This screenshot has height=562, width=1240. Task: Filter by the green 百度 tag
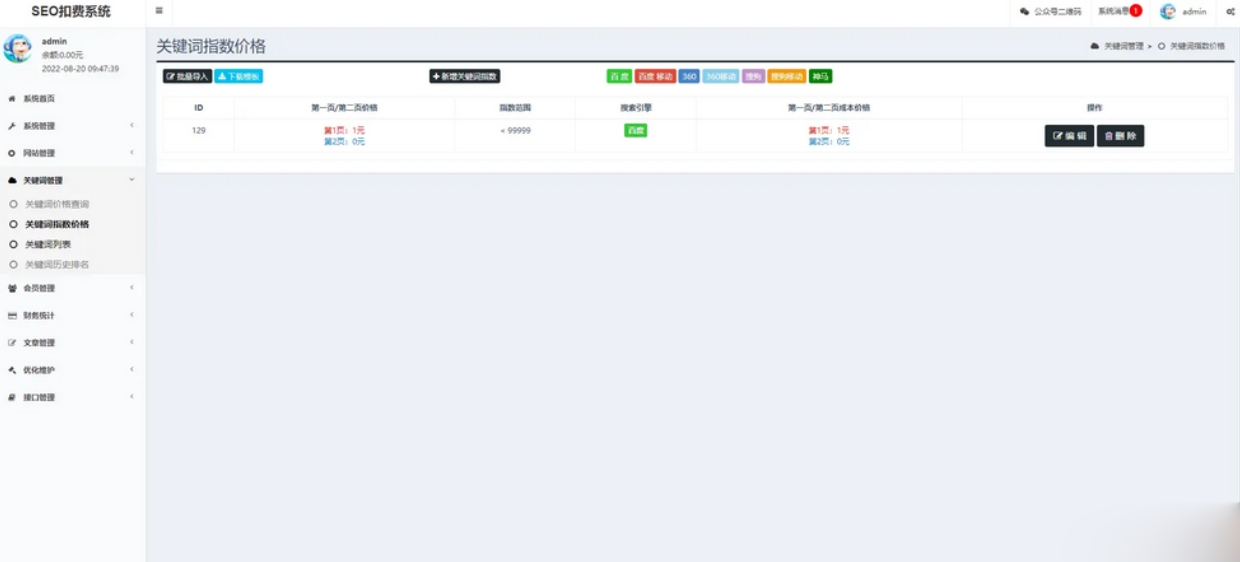(x=619, y=76)
